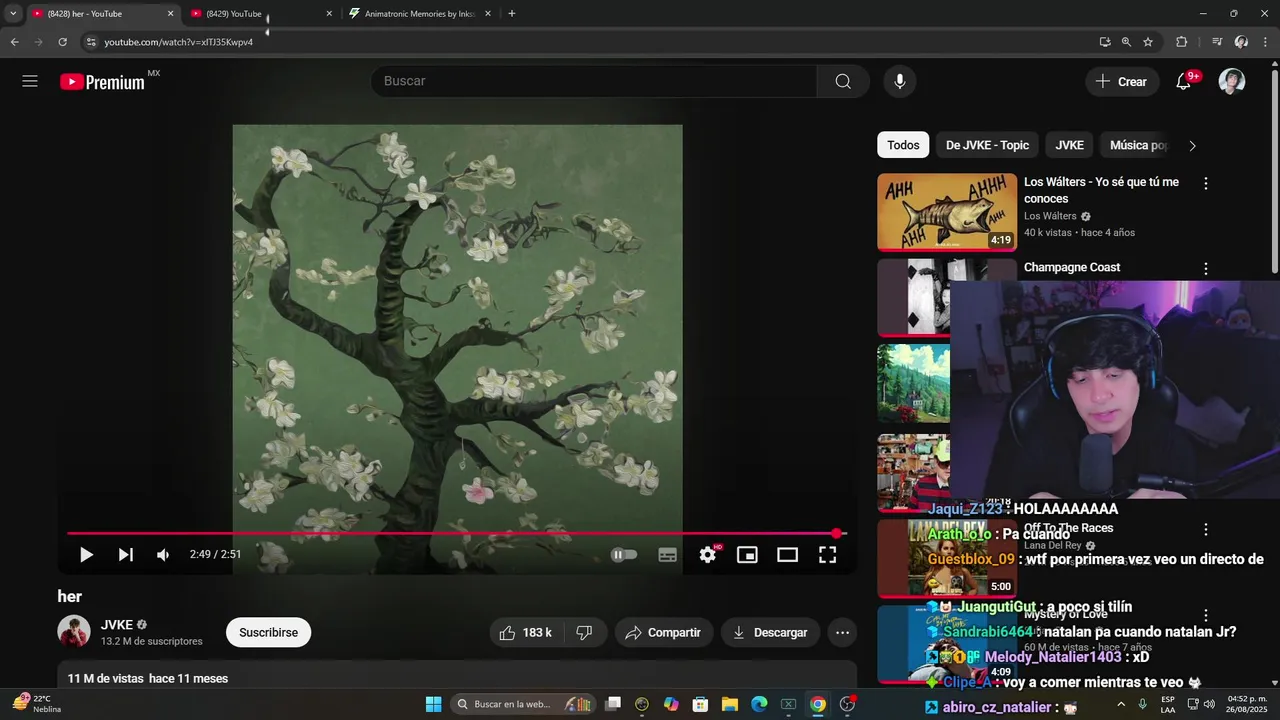Show more filter chips arrow
Screen dimensions: 1280x720
1192,145
